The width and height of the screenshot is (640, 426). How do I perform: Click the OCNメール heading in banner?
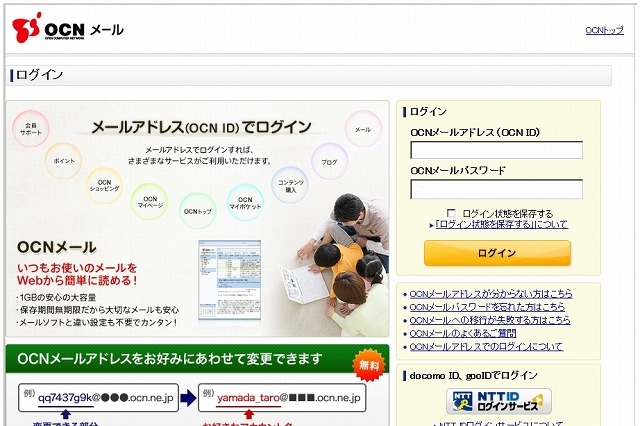pyautogui.click(x=57, y=247)
